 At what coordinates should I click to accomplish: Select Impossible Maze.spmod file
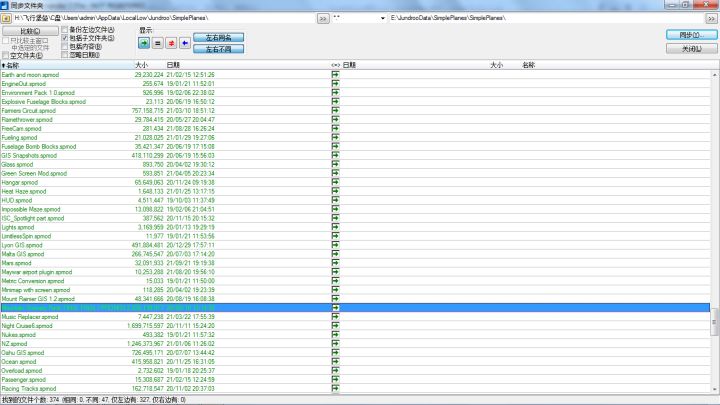31,209
